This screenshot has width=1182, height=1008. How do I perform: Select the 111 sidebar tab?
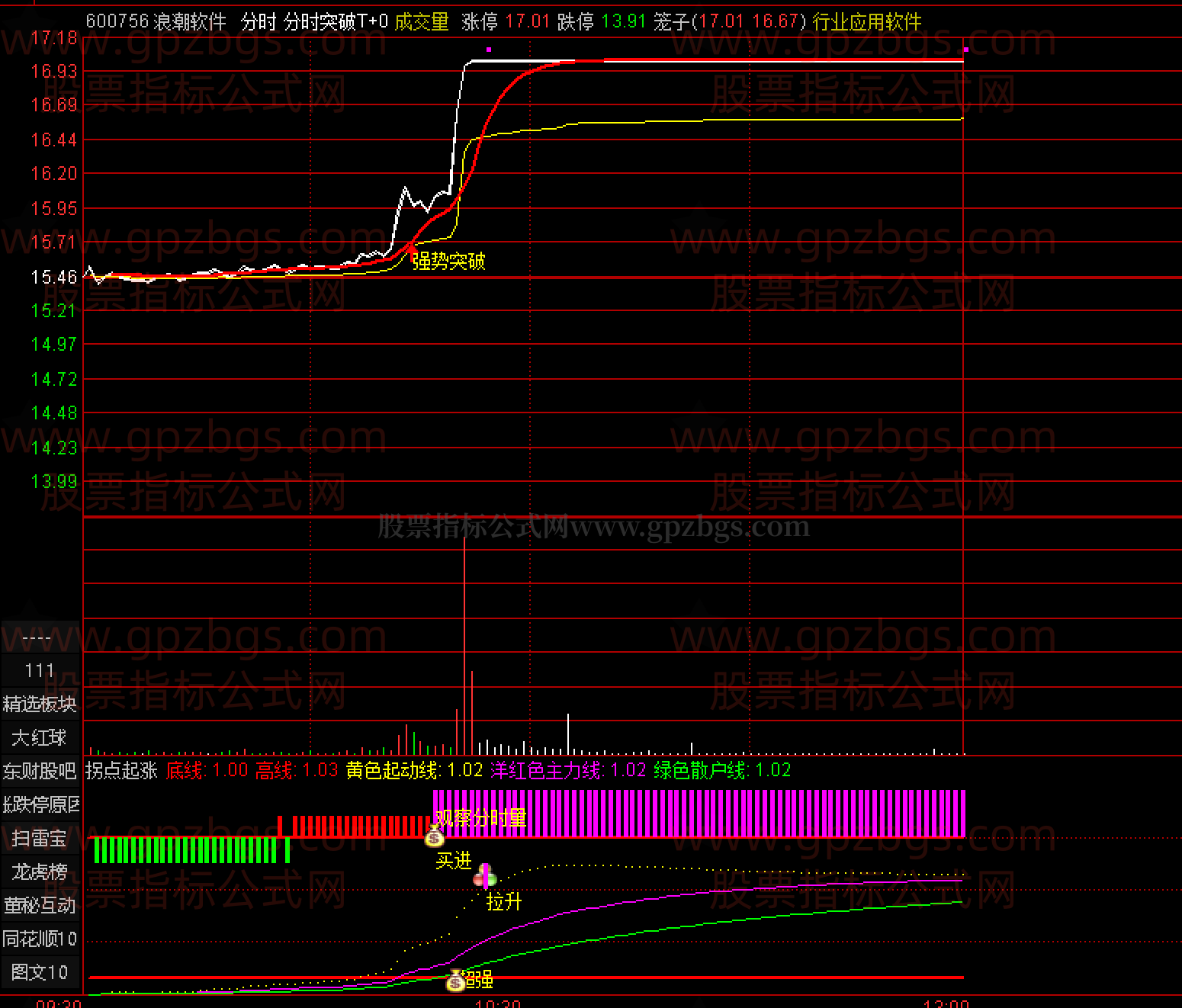tap(40, 670)
